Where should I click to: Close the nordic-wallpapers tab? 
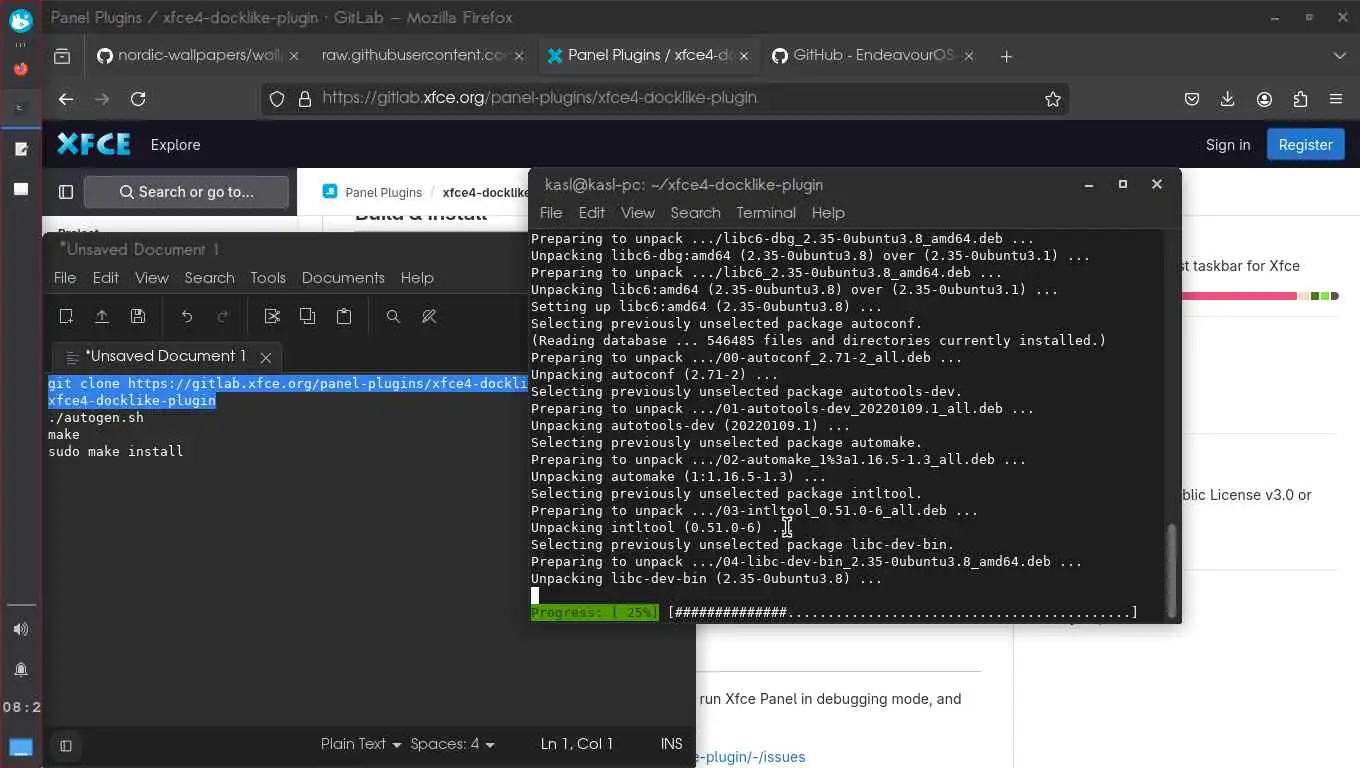coord(294,56)
